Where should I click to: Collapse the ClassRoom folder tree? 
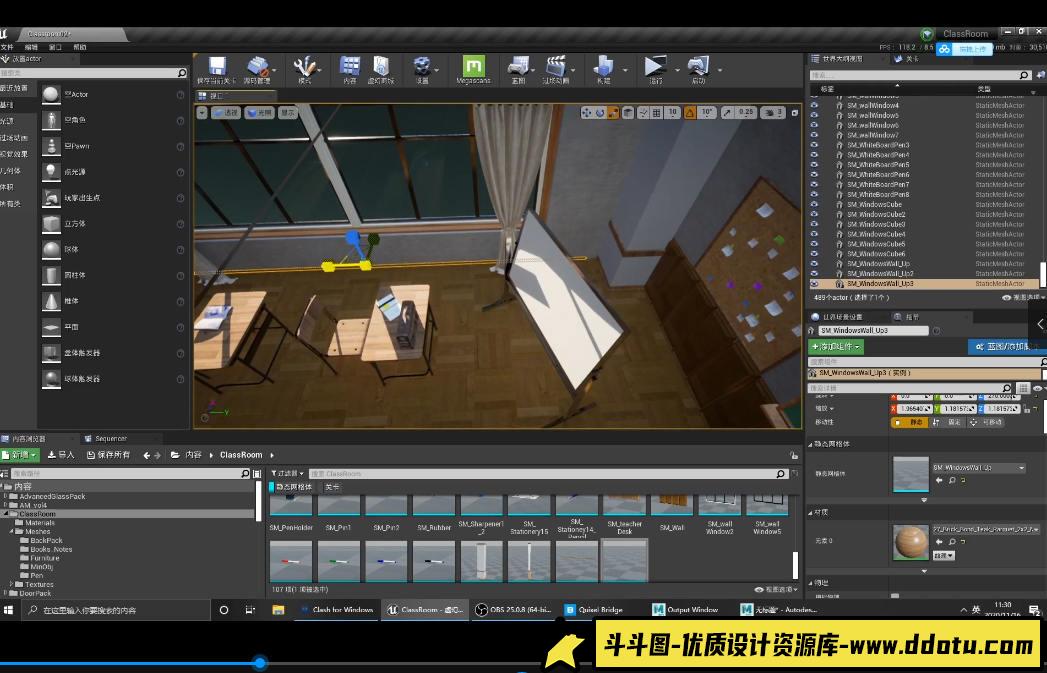coord(6,514)
